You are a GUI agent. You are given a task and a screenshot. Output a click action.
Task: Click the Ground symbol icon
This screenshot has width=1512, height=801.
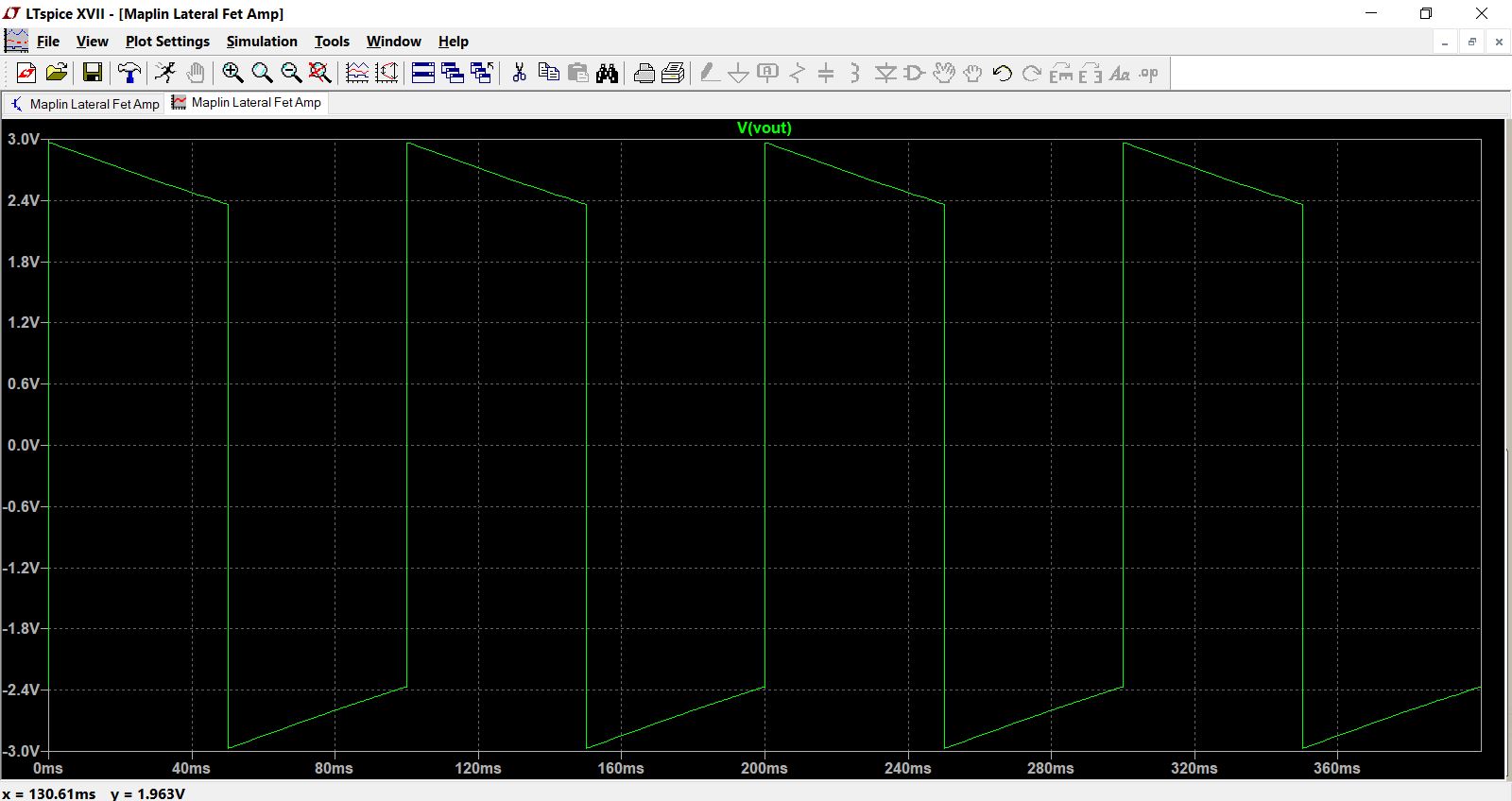coord(738,73)
